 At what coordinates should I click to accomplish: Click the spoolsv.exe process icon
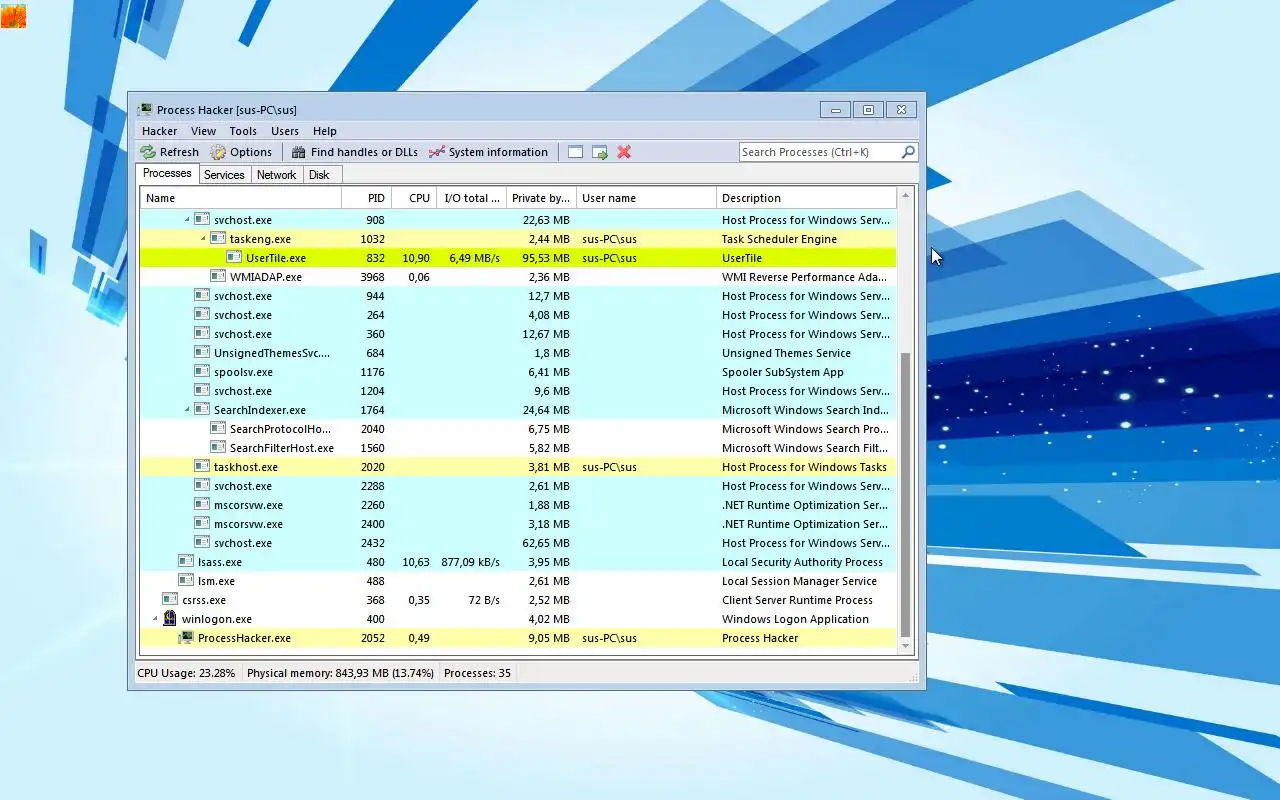(x=201, y=372)
